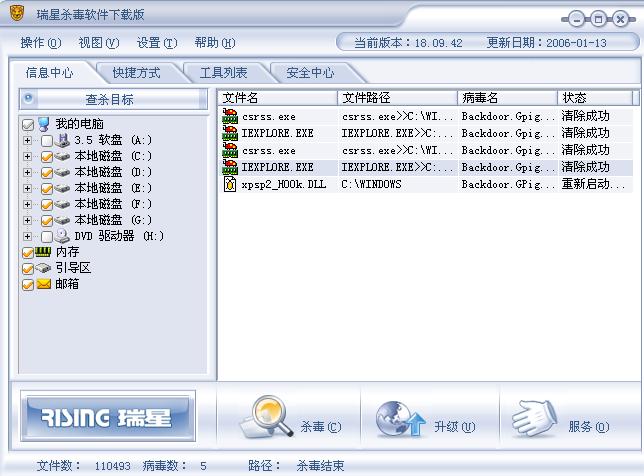Sort by the 状态 column header
Screen dimensions: 644x476
[595, 98]
